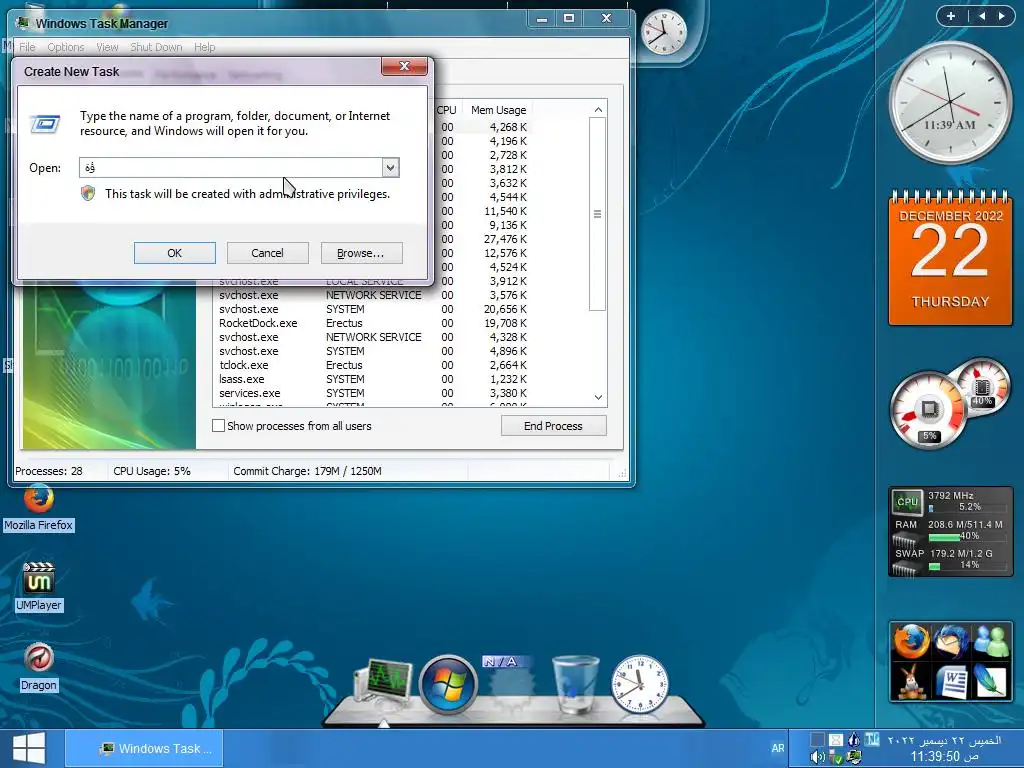Select the services.exe process row

373,393
